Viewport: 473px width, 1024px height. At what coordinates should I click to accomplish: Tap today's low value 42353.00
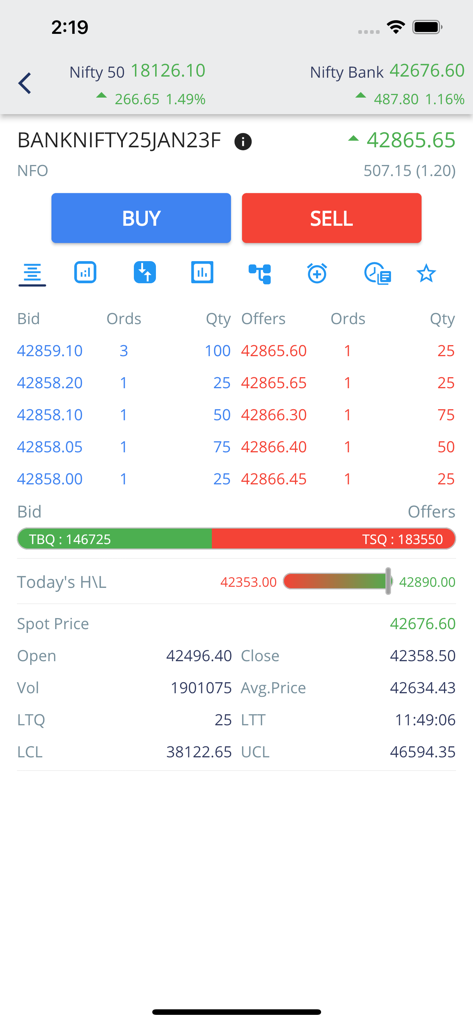[x=248, y=582]
